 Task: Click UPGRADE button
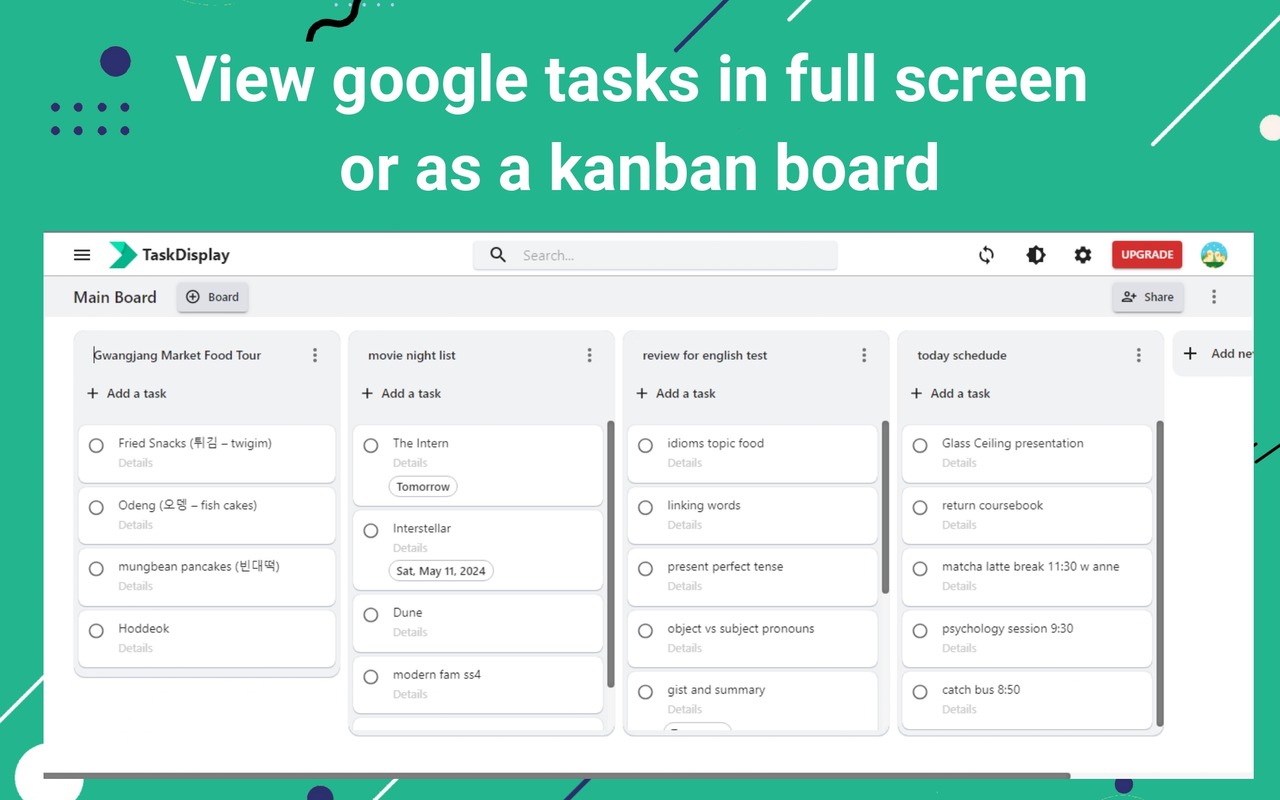[x=1147, y=255]
